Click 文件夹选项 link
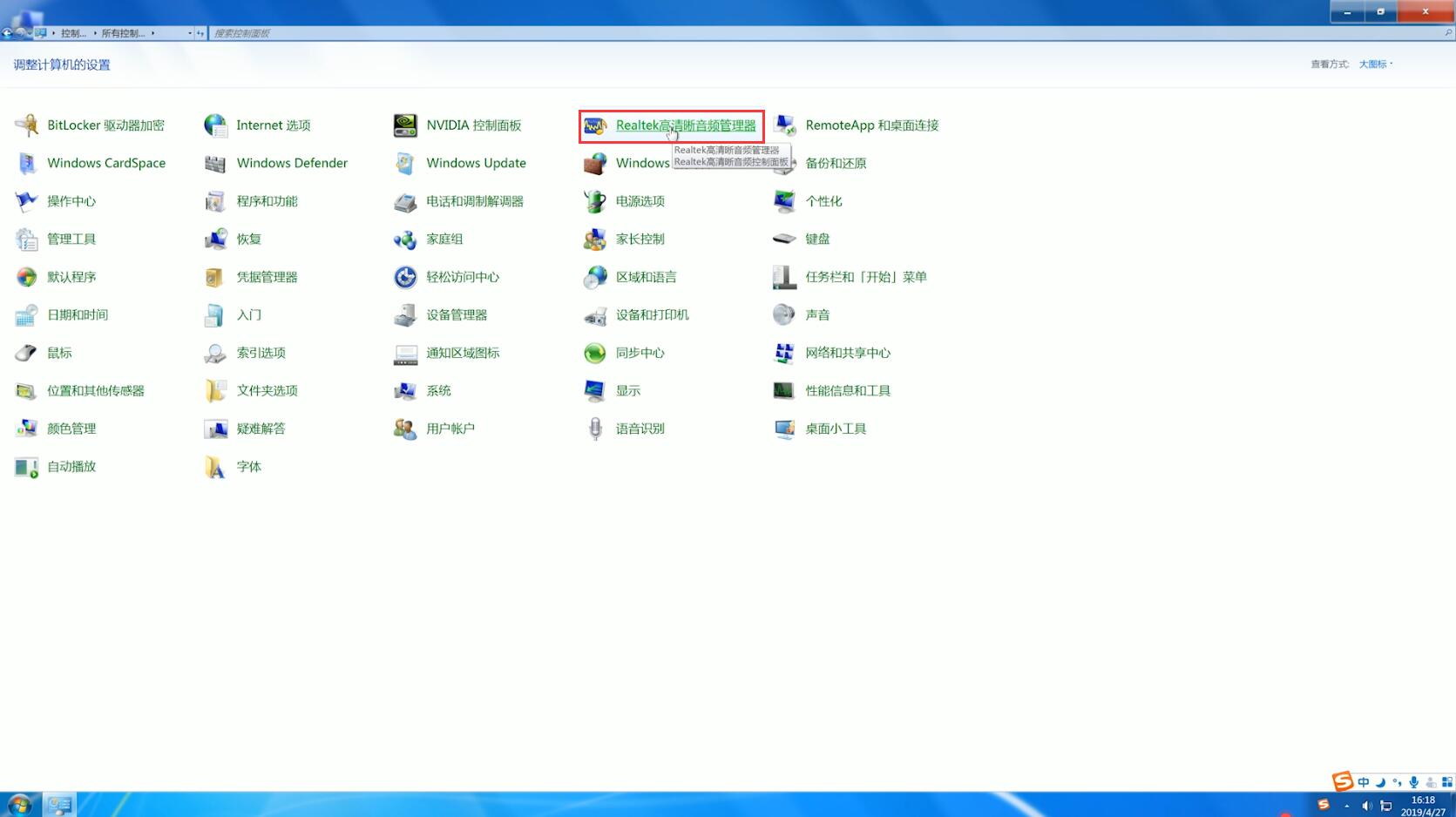 point(267,390)
